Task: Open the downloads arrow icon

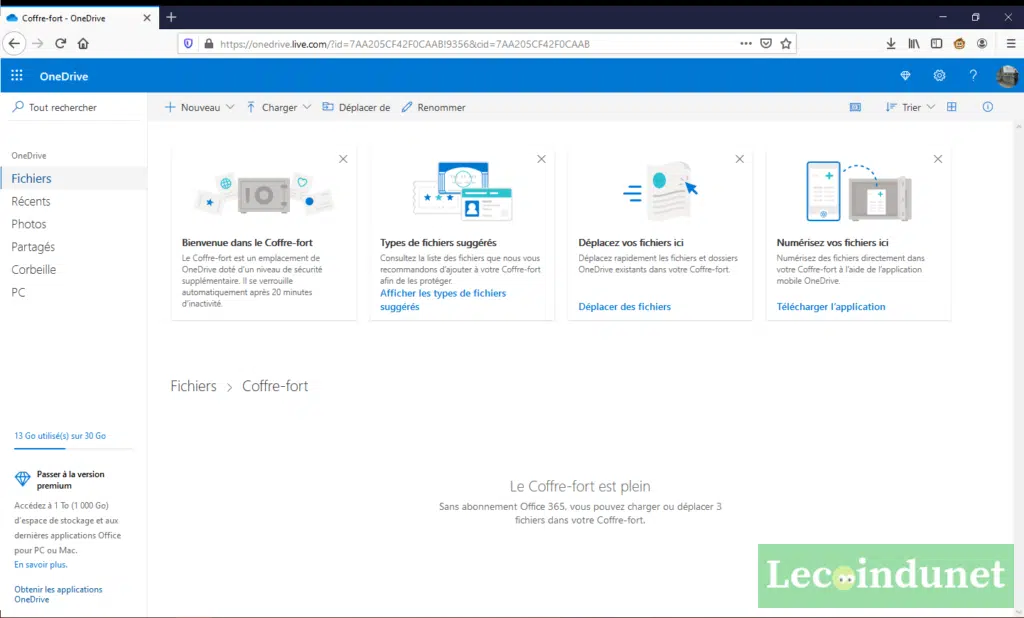Action: click(891, 44)
